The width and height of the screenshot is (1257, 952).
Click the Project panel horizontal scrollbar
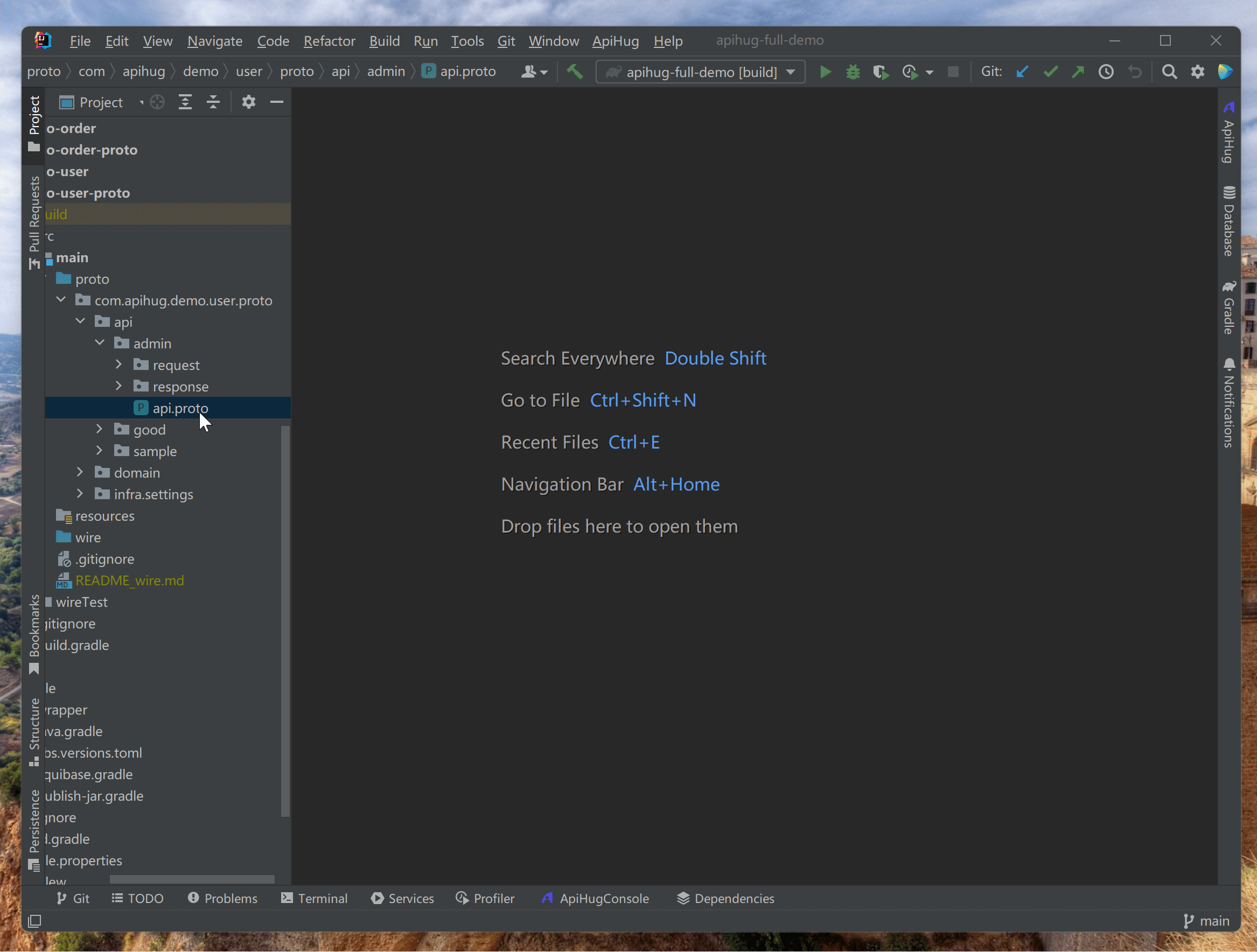pyautogui.click(x=192, y=879)
